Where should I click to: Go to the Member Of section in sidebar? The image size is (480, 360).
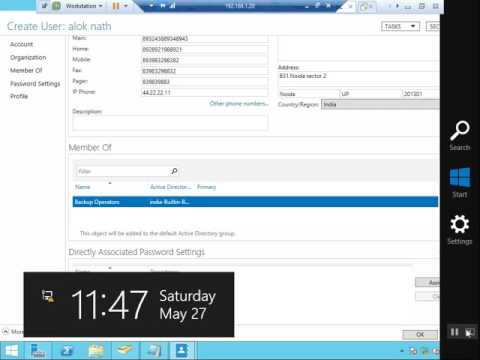[26, 70]
